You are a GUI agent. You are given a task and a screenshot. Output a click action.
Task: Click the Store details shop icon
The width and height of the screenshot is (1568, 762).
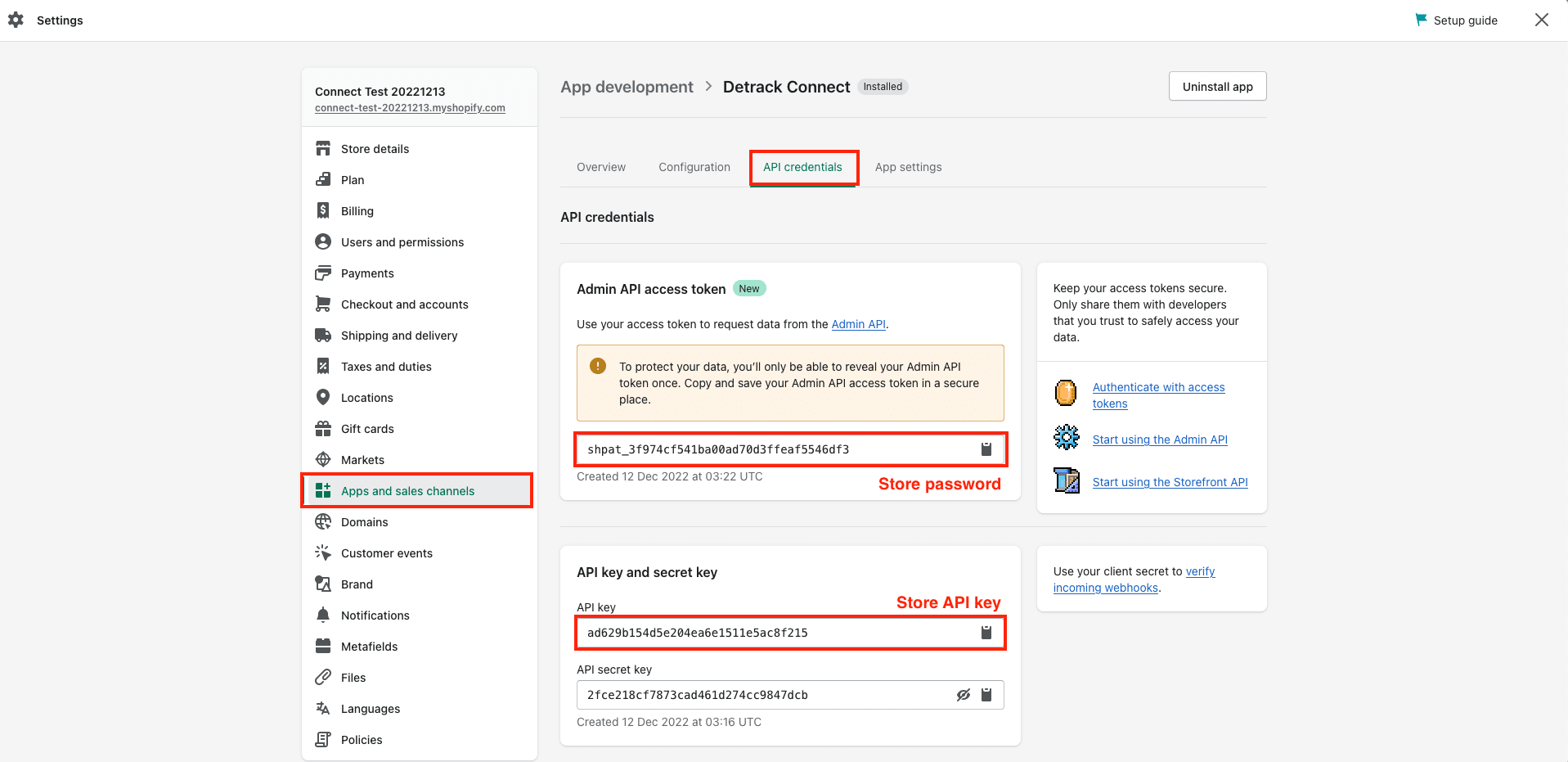click(323, 149)
